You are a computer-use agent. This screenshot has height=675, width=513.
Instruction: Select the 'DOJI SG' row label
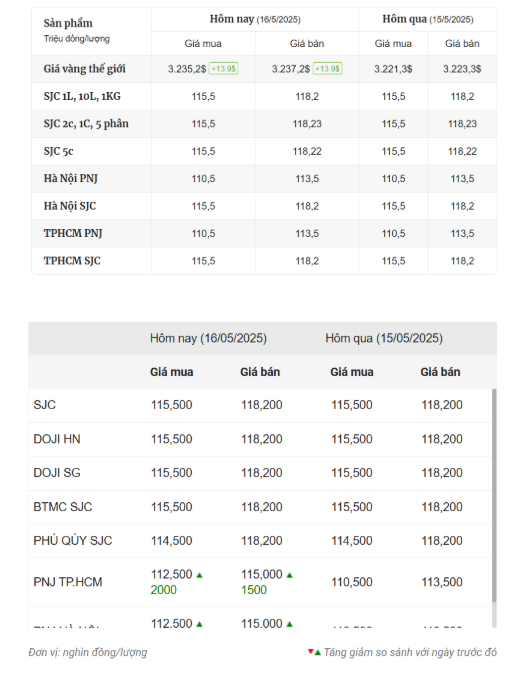(57, 473)
